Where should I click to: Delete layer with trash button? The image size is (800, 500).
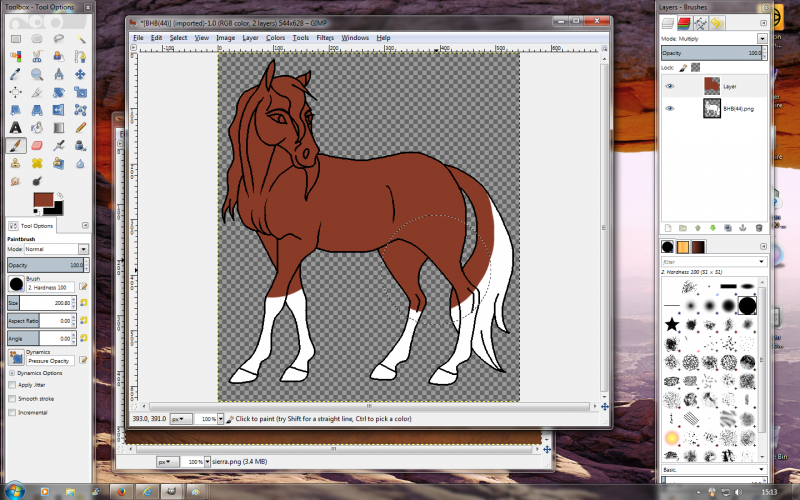759,228
